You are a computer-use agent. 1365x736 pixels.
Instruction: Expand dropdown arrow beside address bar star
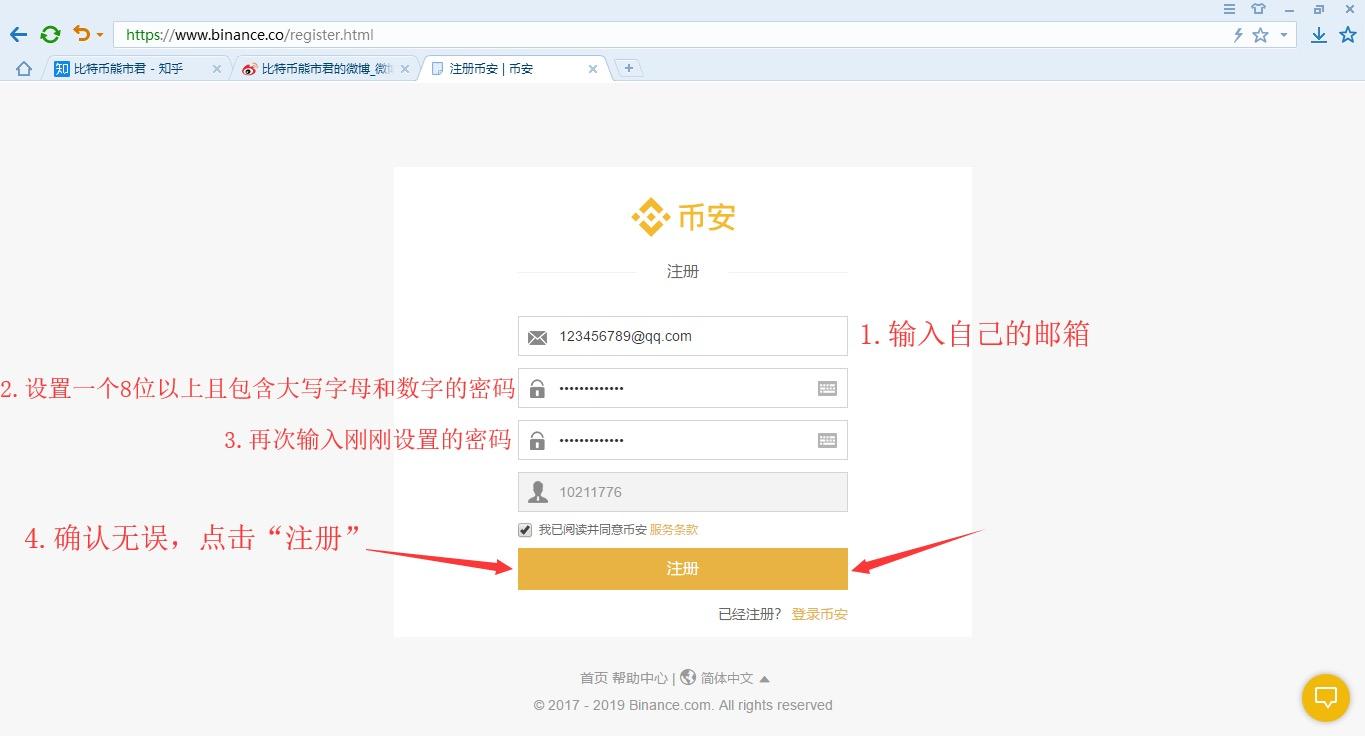point(1284,35)
